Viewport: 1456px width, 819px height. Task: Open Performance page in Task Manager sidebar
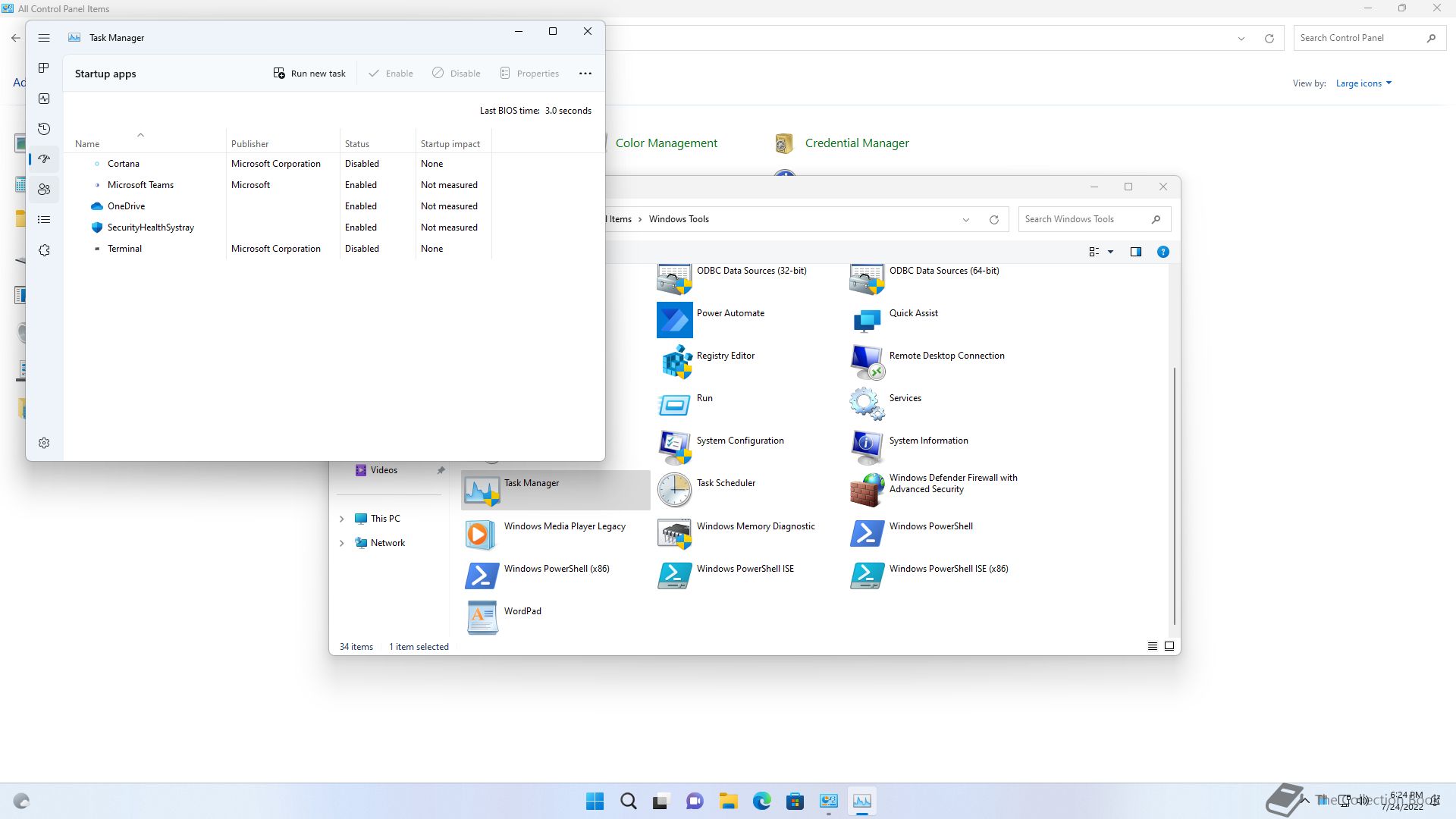click(x=44, y=99)
